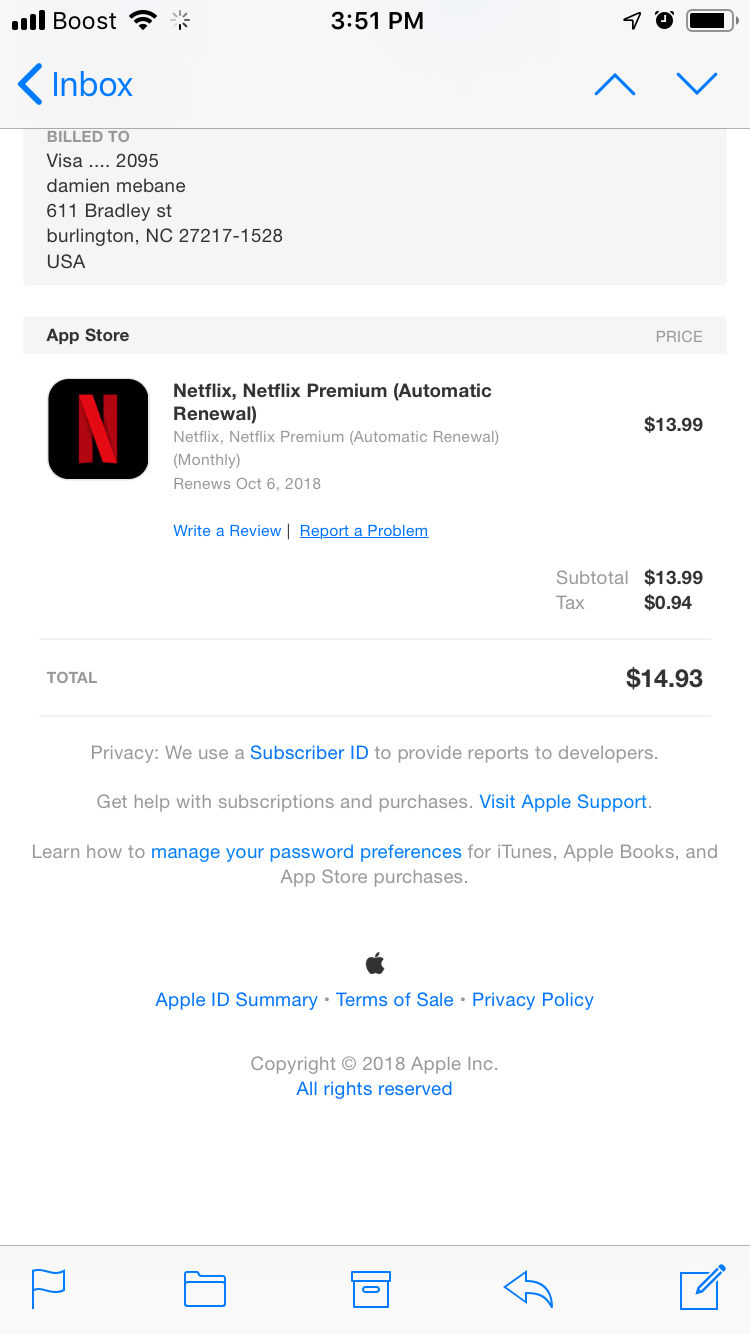Tap the Netflix app icon
The height and width of the screenshot is (1334, 750).
(x=98, y=429)
